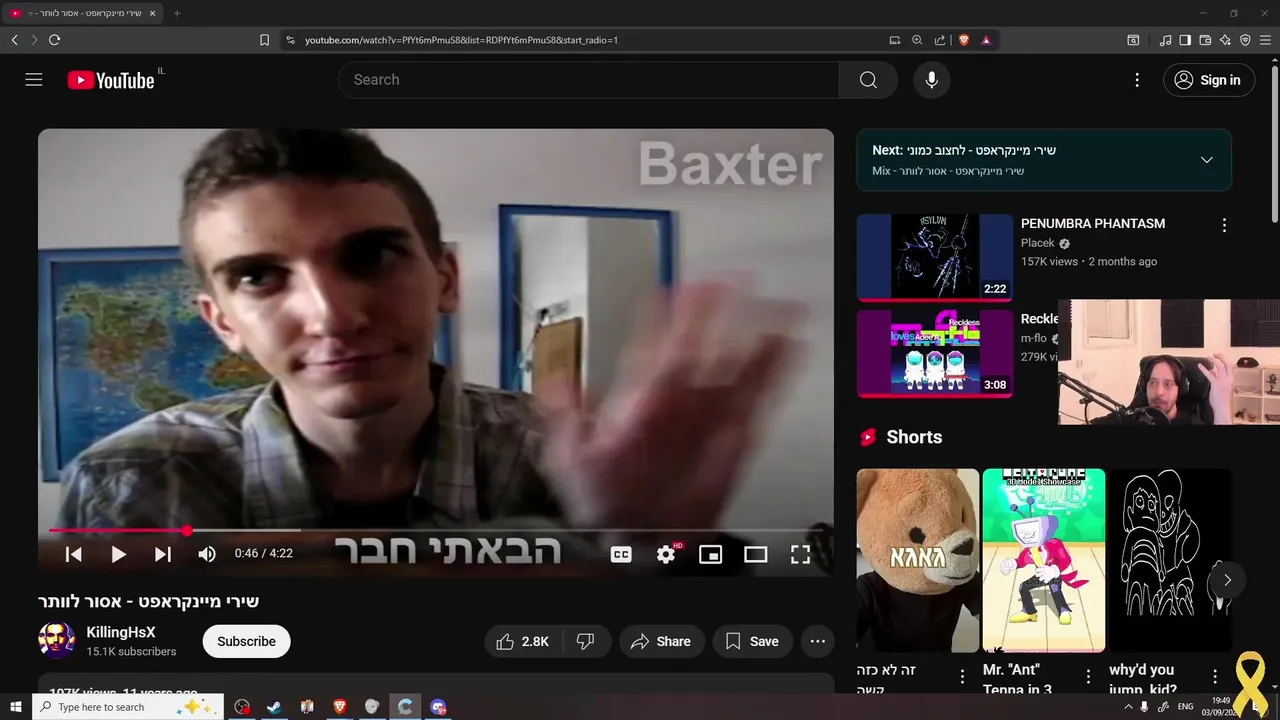Open Brave browser from the taskbar
Screen dimensions: 1280x720
339,707
